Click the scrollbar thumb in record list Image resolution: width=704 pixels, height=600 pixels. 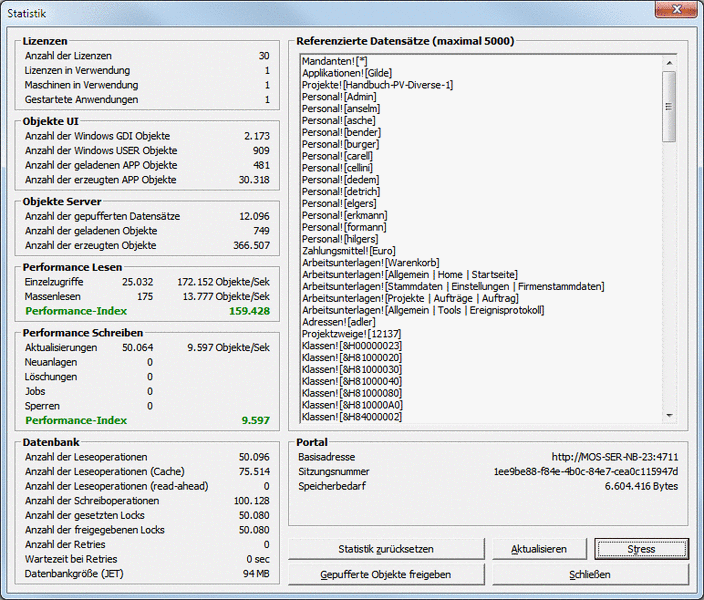tap(669, 106)
